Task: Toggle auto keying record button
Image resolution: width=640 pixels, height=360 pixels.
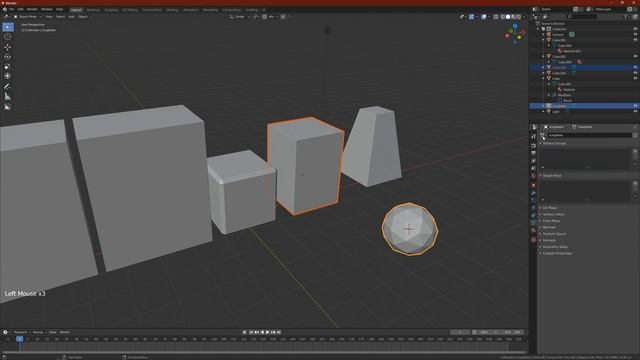Action: tap(244, 332)
